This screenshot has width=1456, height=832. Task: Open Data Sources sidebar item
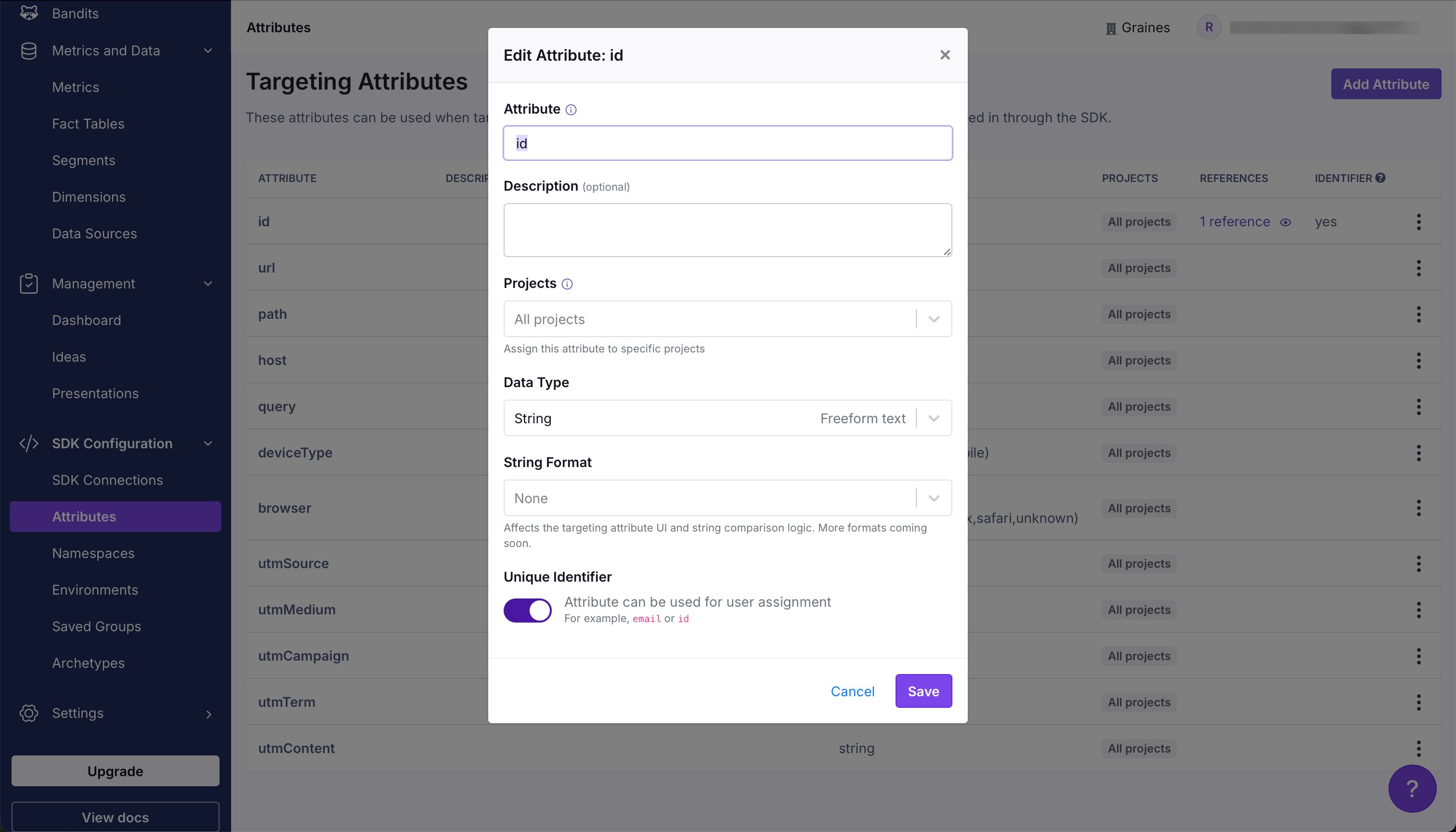click(94, 234)
